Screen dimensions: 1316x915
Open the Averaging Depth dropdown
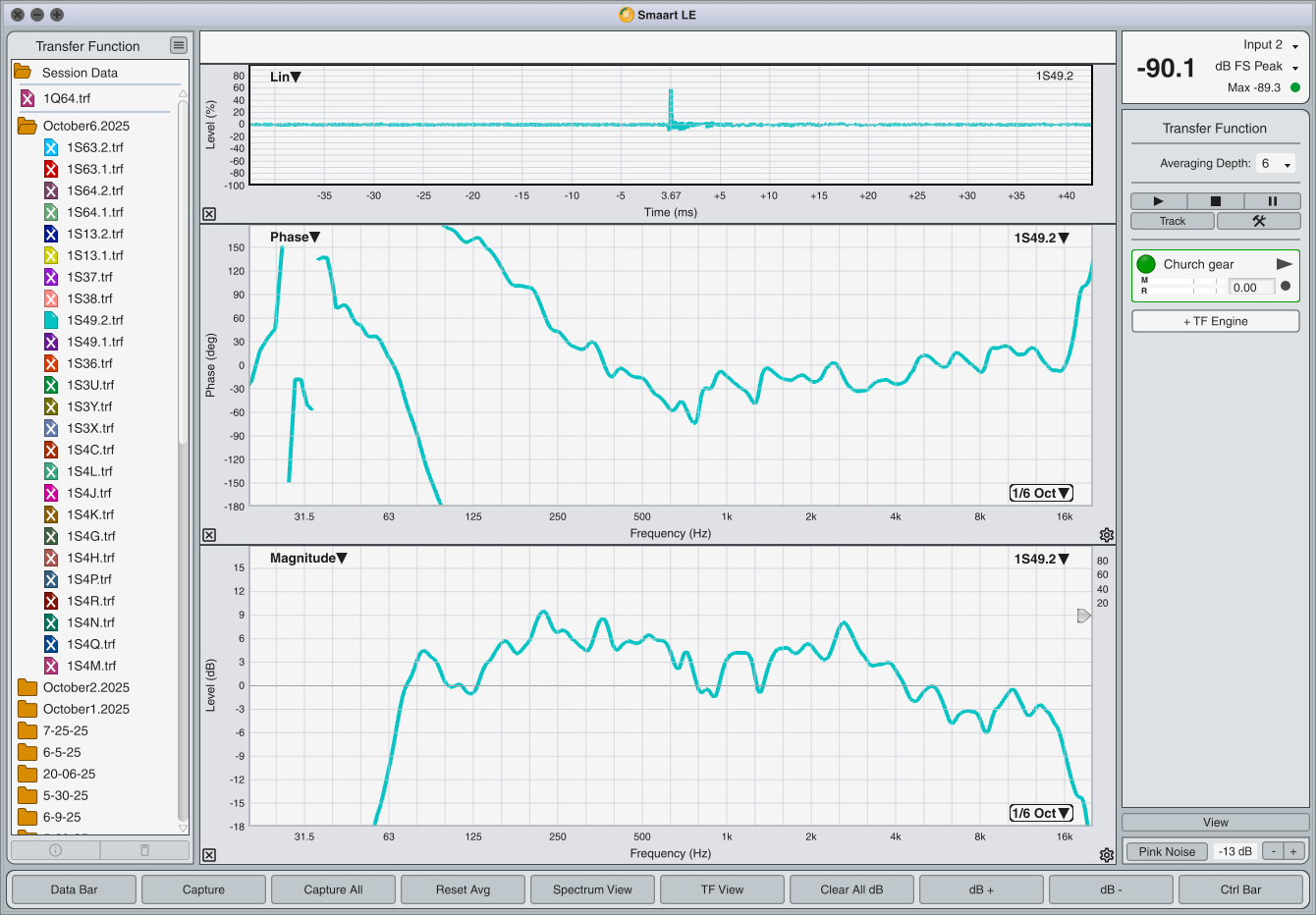(1277, 164)
